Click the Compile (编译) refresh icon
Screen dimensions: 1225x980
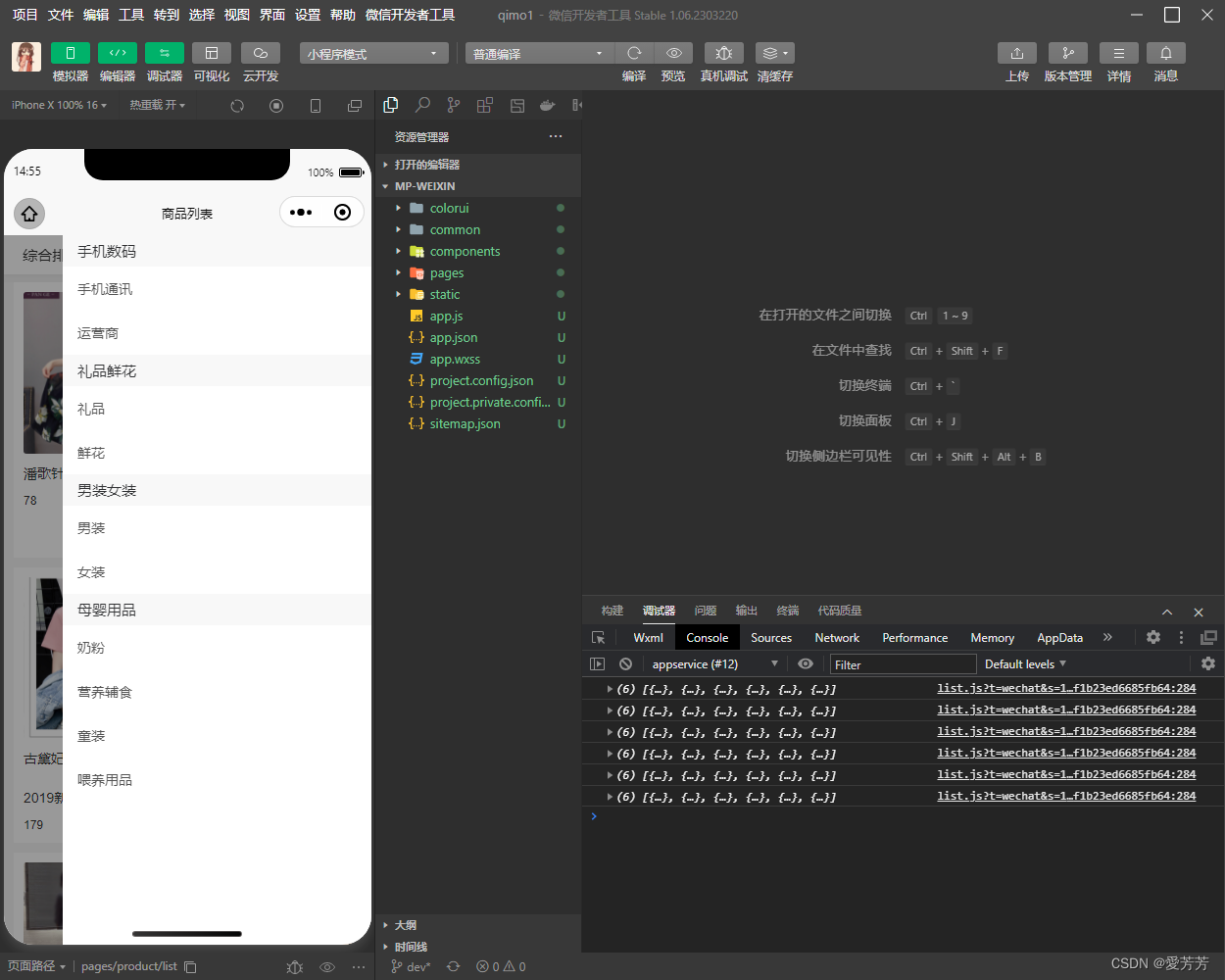634,53
